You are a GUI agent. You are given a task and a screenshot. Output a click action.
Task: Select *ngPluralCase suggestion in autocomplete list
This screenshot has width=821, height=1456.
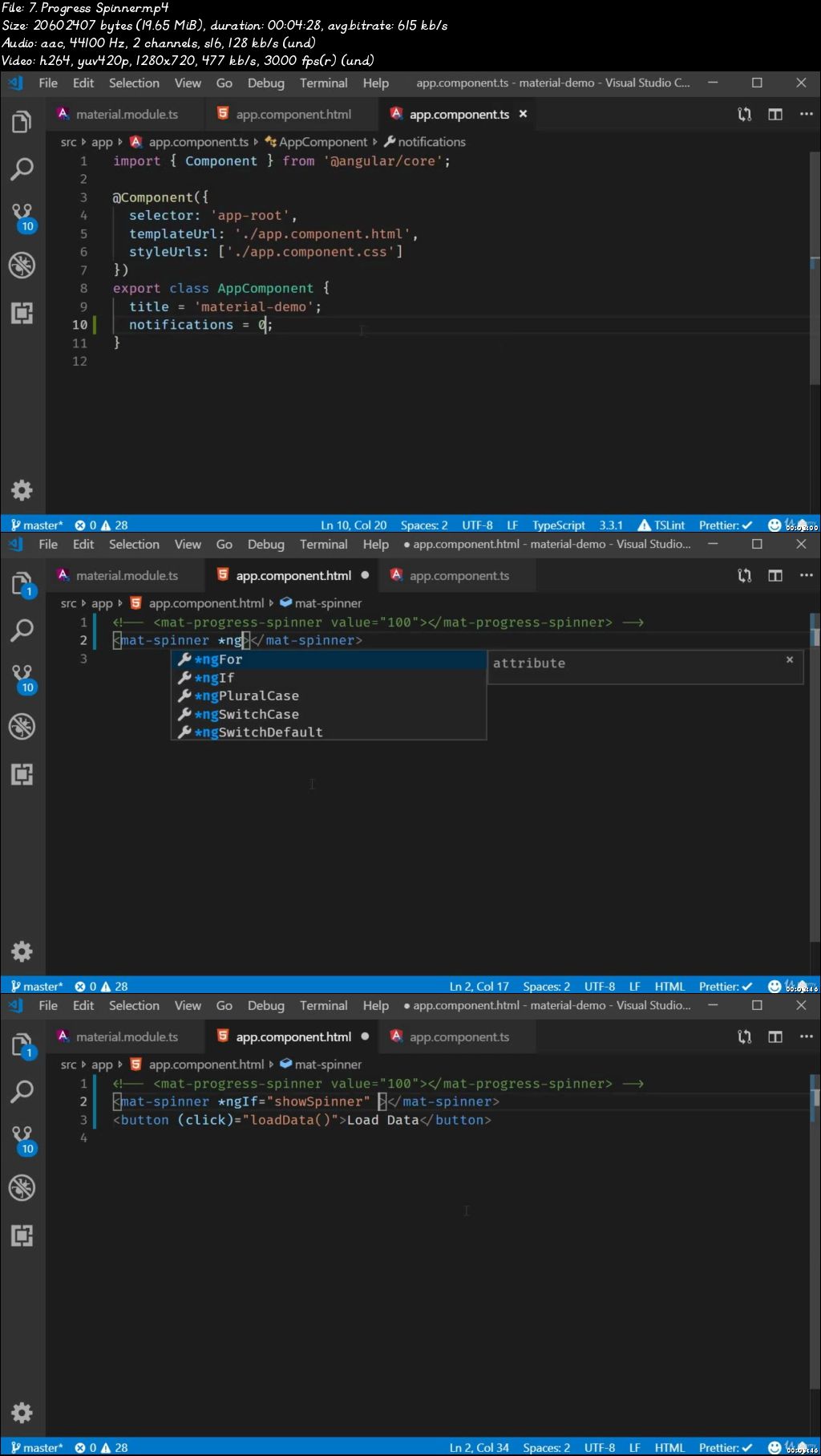pyautogui.click(x=329, y=696)
